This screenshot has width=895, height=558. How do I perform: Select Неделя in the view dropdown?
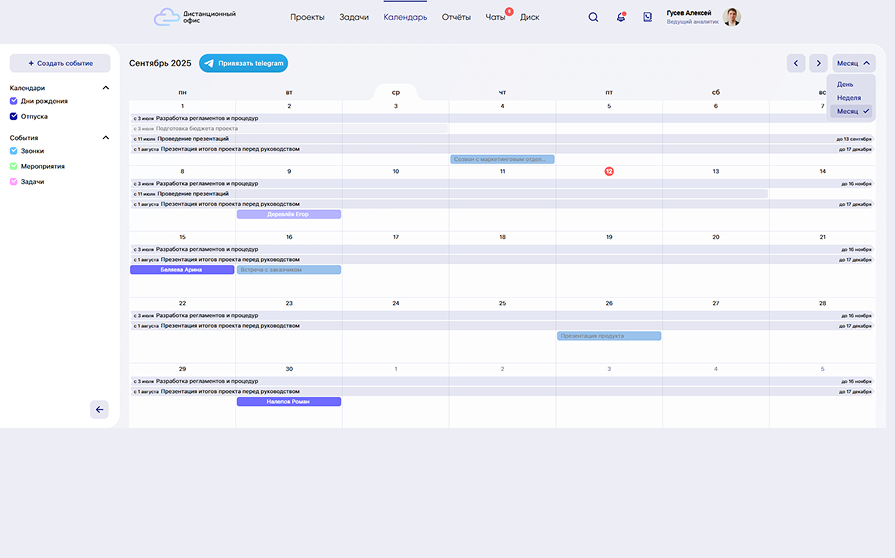click(x=849, y=98)
